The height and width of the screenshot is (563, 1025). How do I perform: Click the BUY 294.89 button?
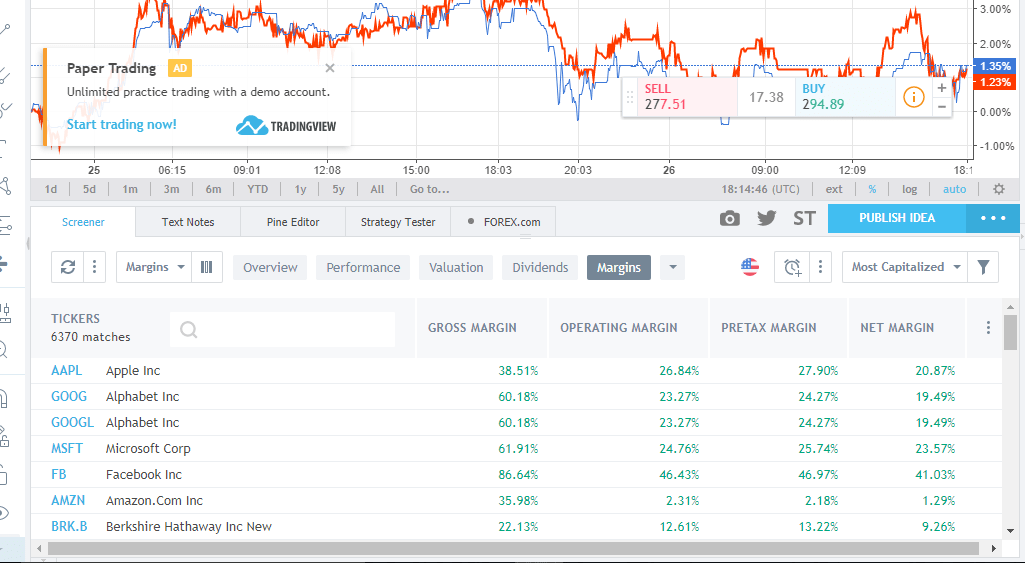point(845,97)
